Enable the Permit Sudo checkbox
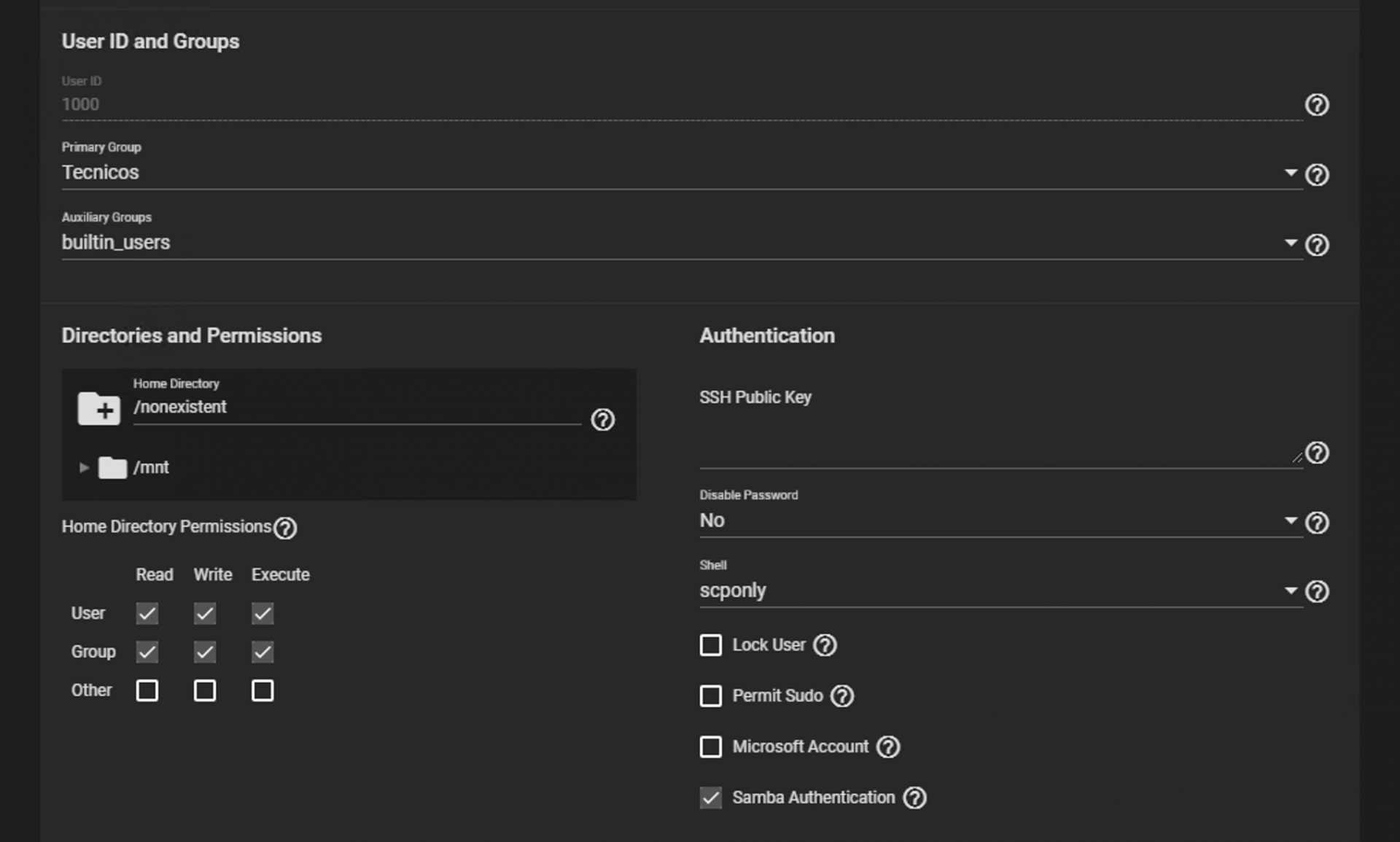 [x=711, y=696]
